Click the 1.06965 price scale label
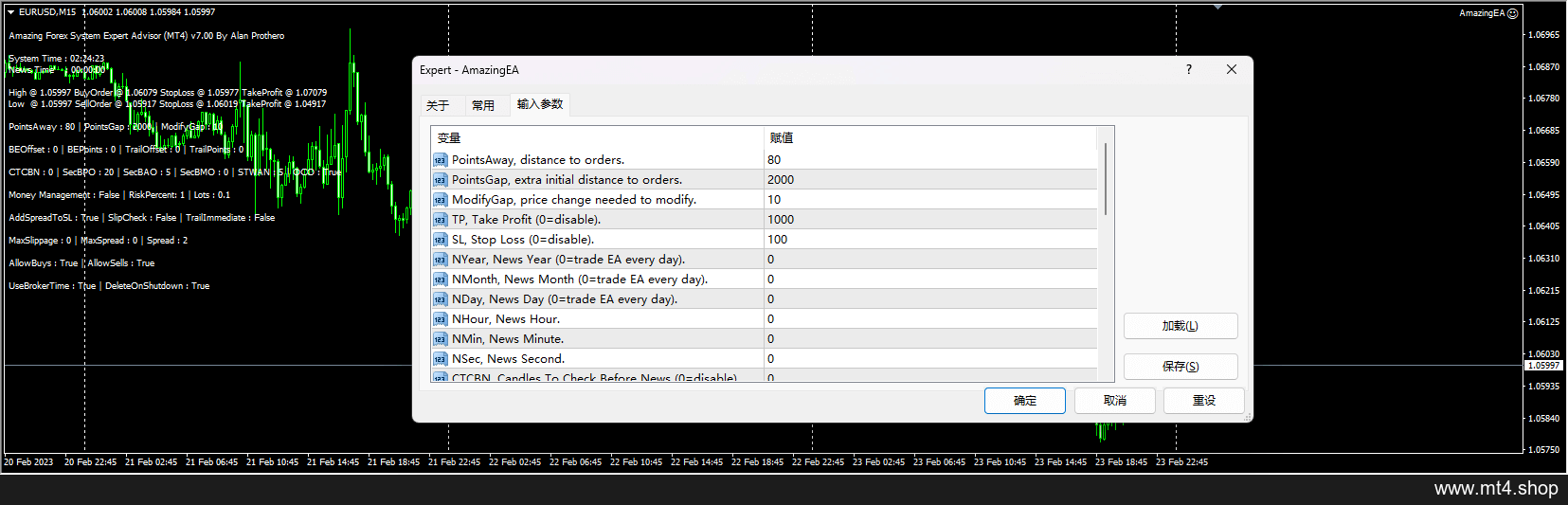Viewport: 1568px width, 505px height. (x=1543, y=35)
